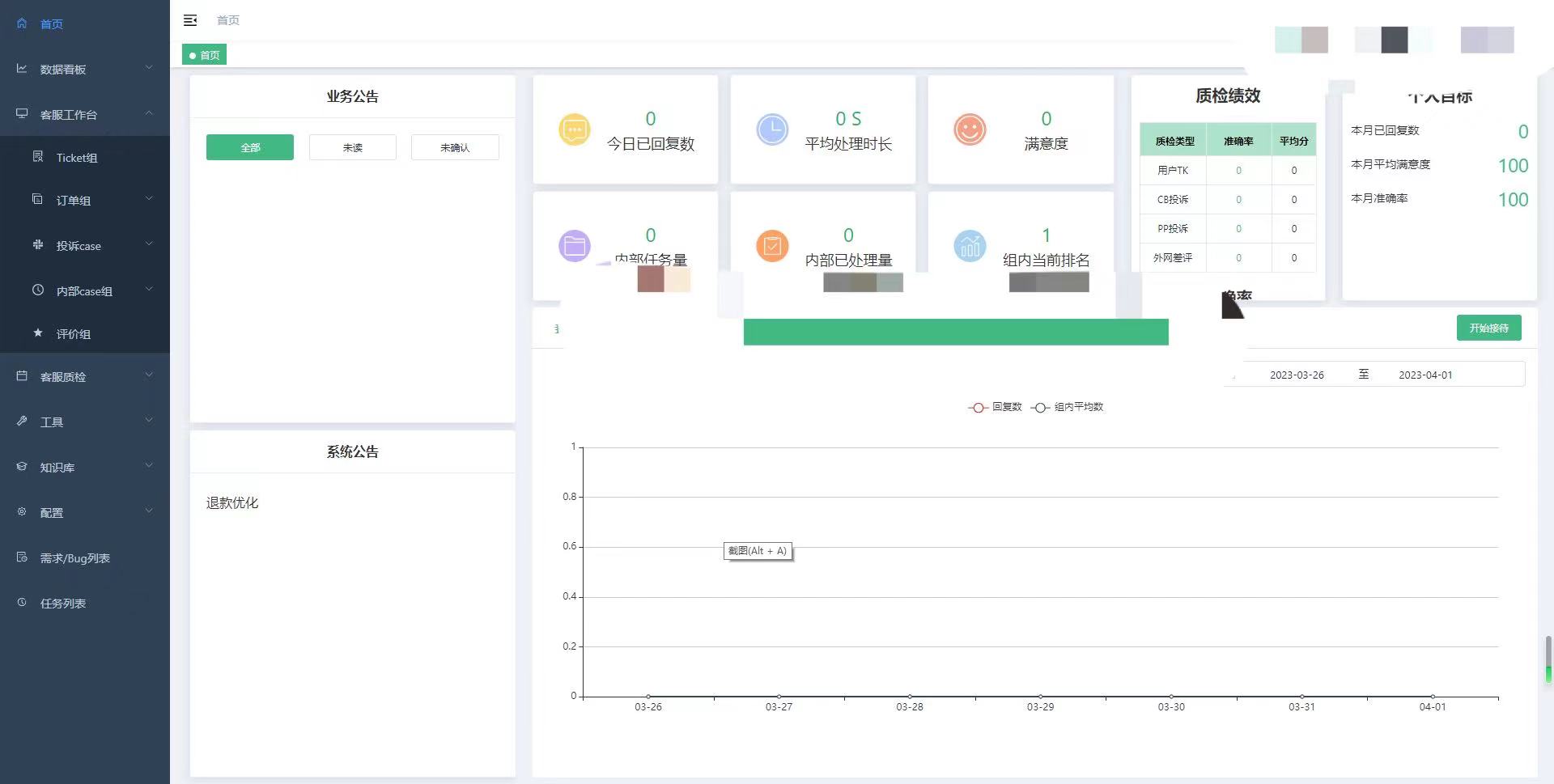Click the 客服工作台 monitor icon
The height and width of the screenshot is (784, 1554).
[22, 114]
